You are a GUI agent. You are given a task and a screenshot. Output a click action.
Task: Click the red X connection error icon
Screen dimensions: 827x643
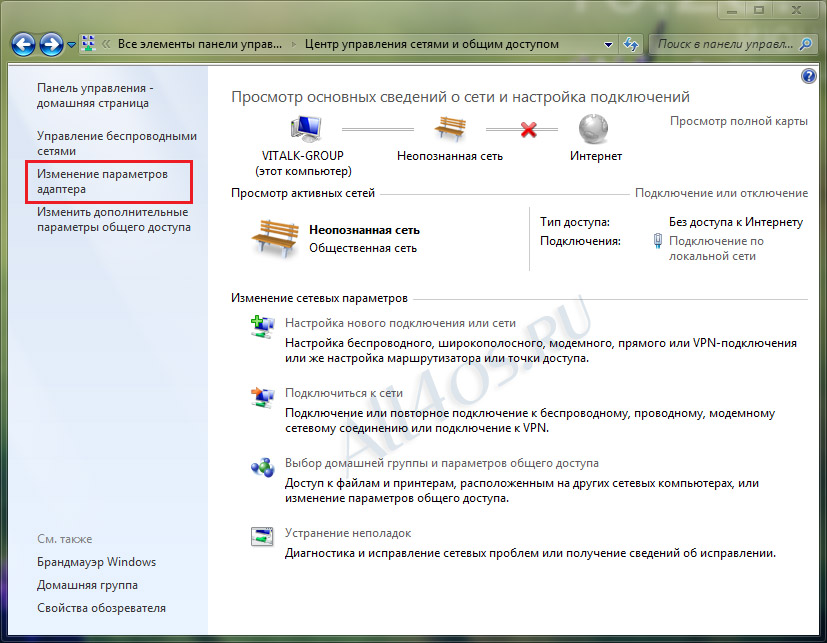(x=528, y=129)
